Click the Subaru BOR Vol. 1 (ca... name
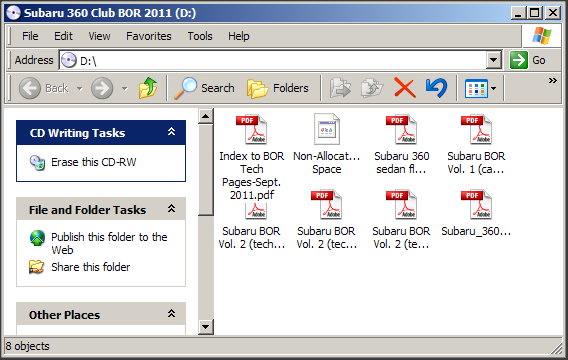568x360 pixels. click(476, 163)
